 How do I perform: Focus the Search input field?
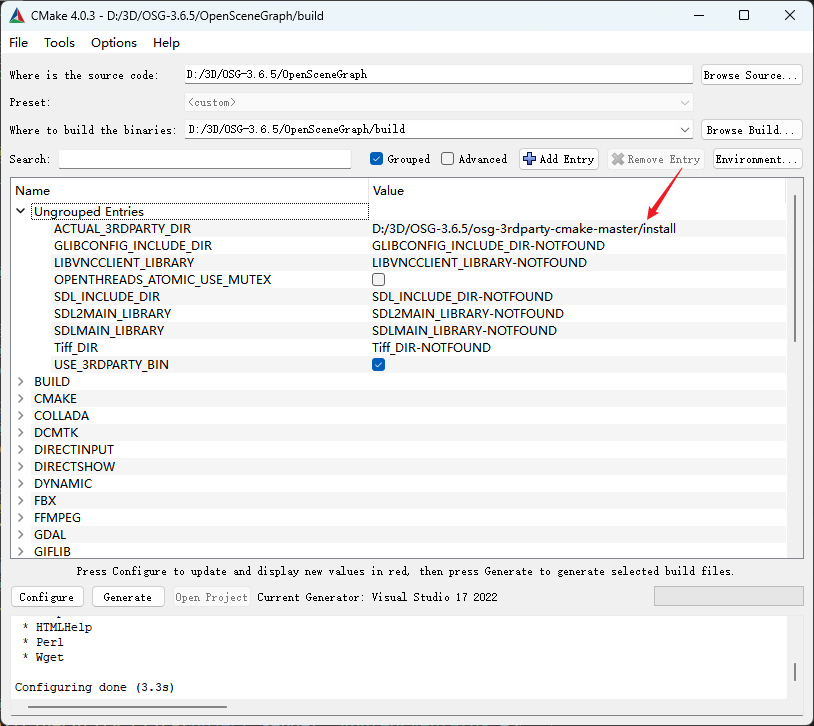205,159
